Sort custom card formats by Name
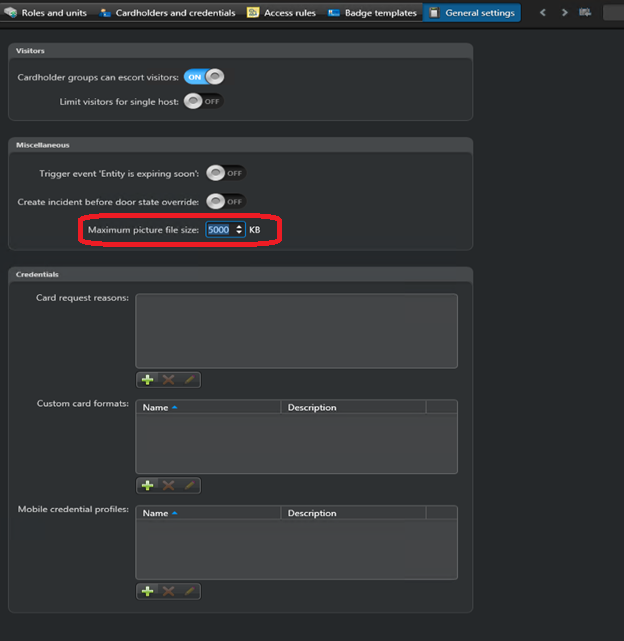Viewport: 624px width, 641px height. pos(208,407)
